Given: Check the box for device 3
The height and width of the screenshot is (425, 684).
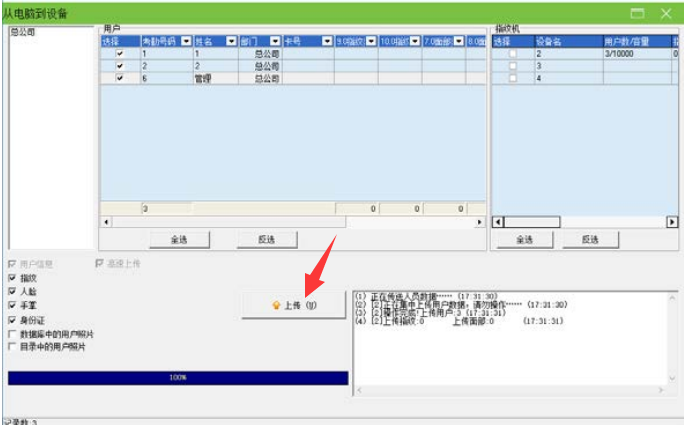Looking at the screenshot, I should tap(513, 66).
